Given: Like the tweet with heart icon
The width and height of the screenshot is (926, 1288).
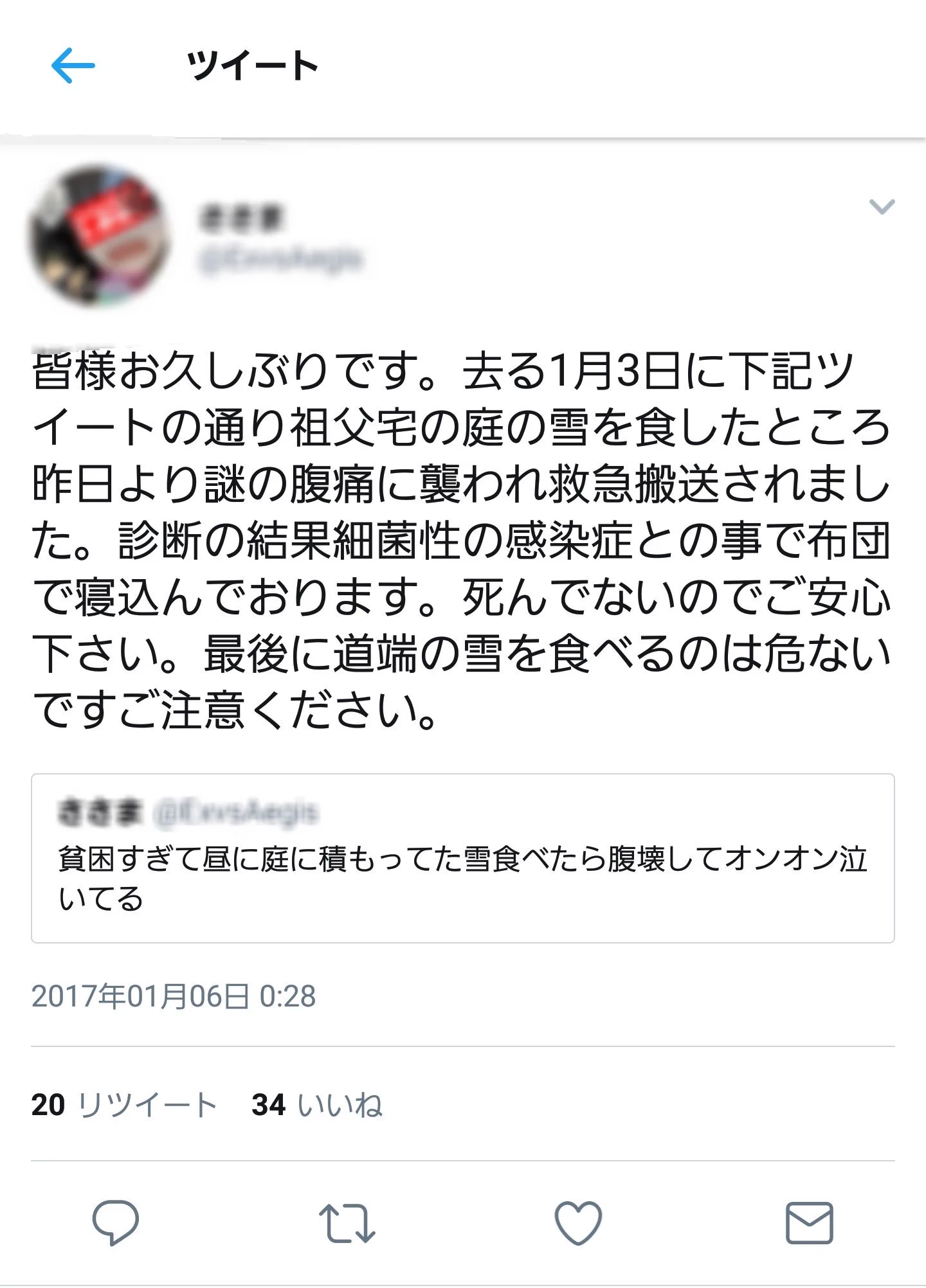Looking at the screenshot, I should pyautogui.click(x=578, y=1222).
